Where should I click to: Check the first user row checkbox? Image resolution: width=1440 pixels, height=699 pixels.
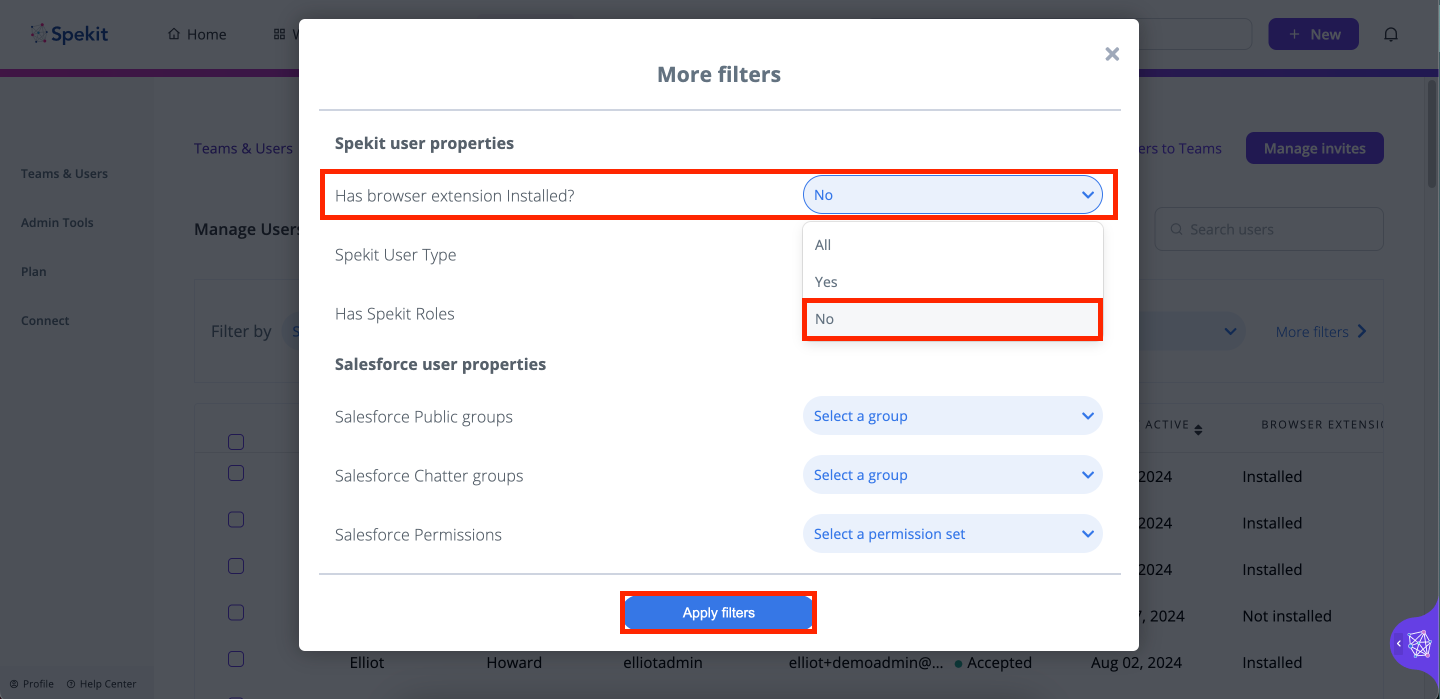236,473
